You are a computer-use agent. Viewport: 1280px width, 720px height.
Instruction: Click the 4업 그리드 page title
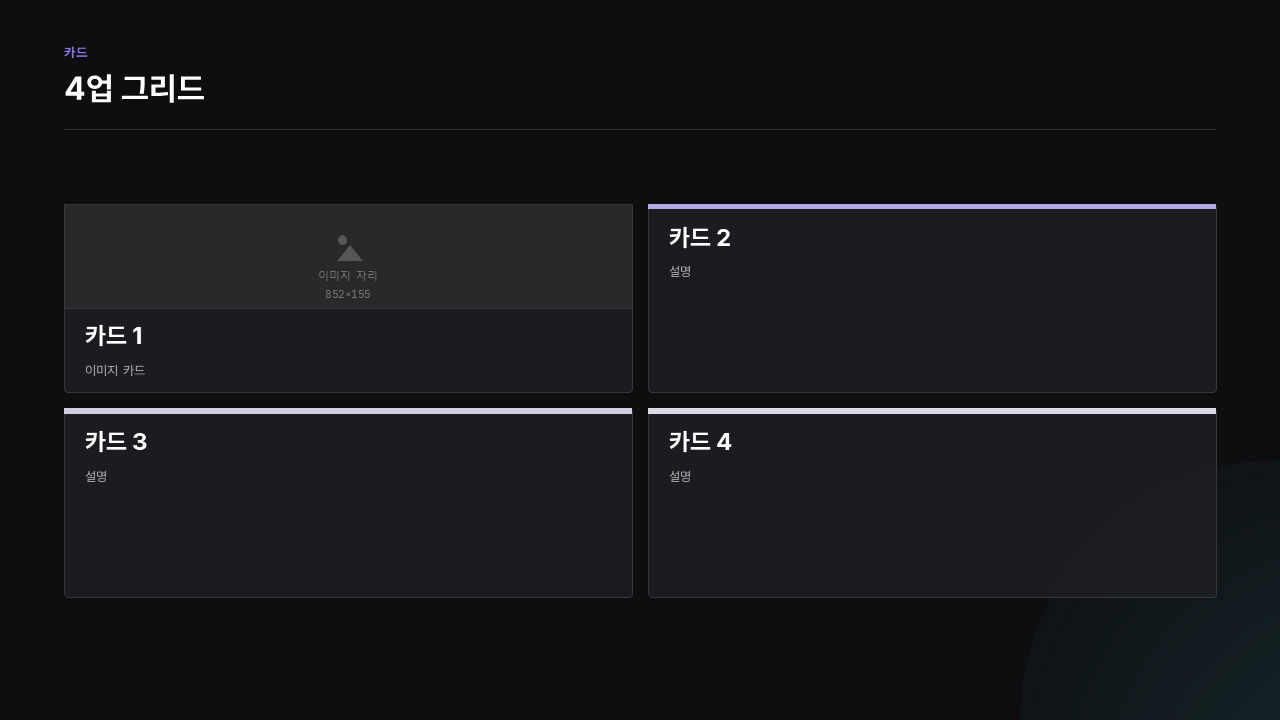(x=134, y=88)
